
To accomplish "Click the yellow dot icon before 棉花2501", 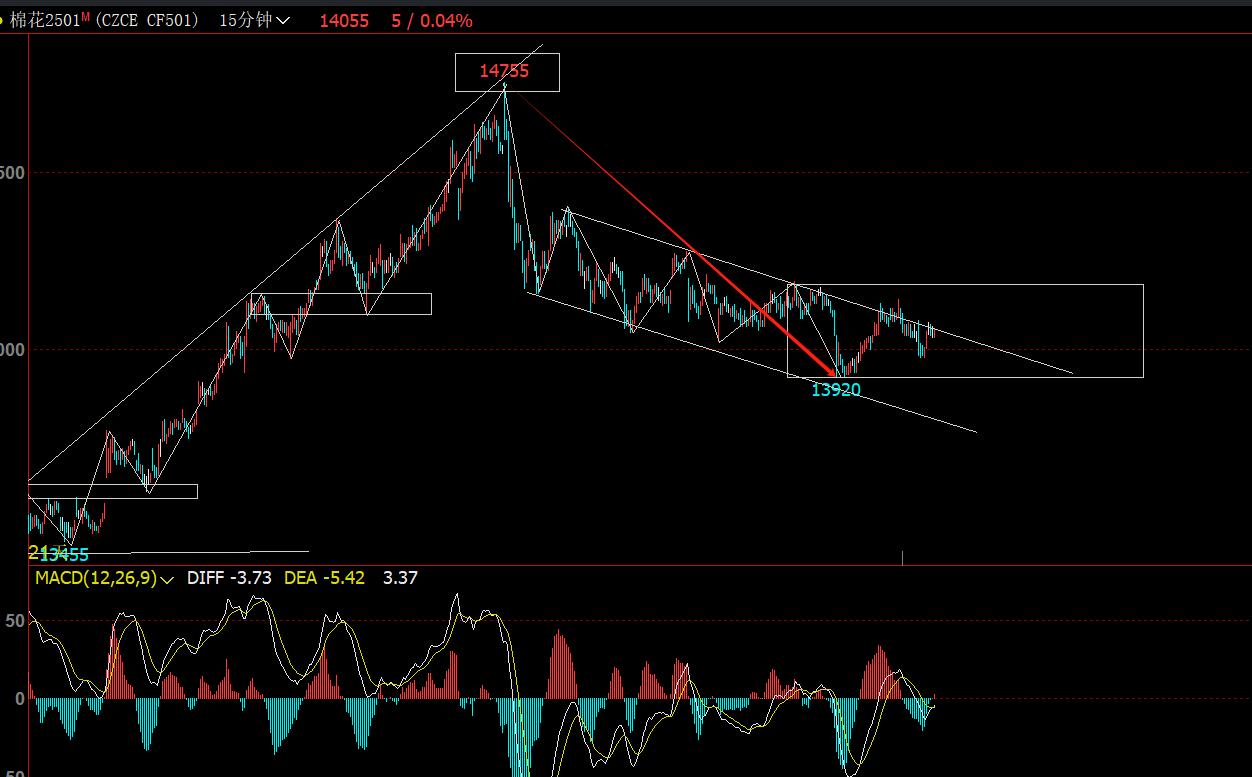I will (x=2, y=20).
